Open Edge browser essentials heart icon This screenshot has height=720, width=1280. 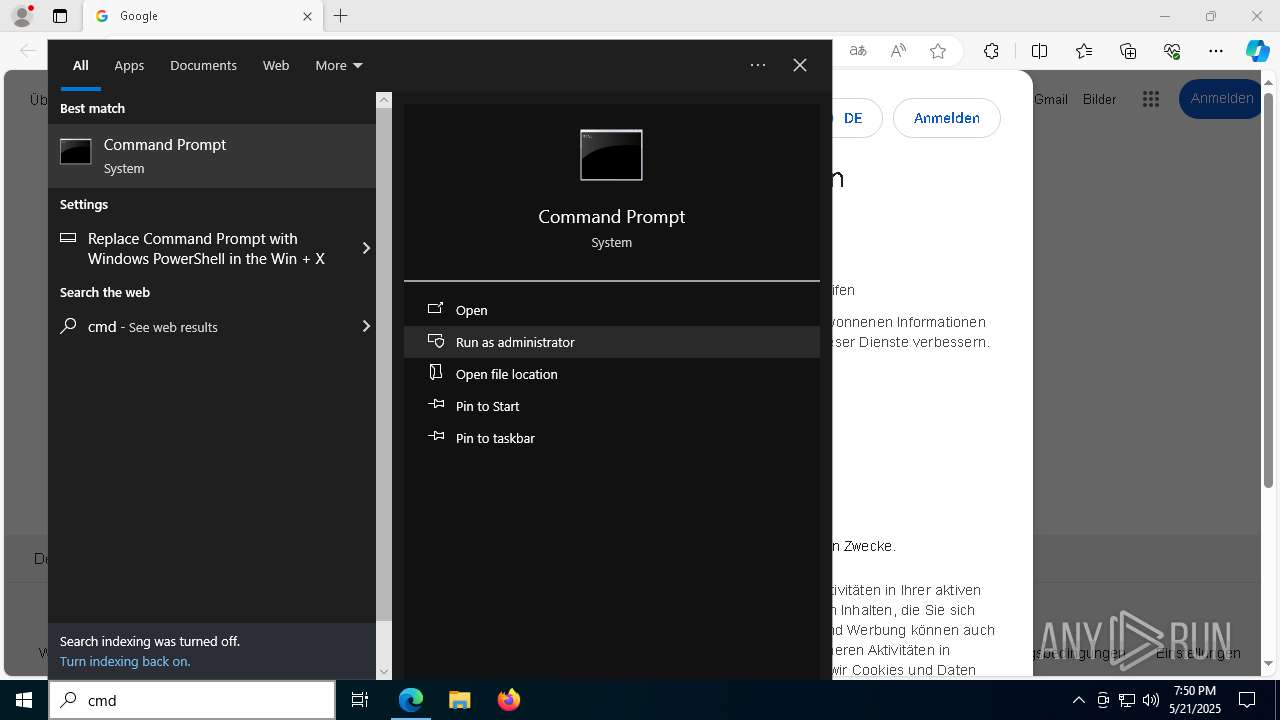1172,51
